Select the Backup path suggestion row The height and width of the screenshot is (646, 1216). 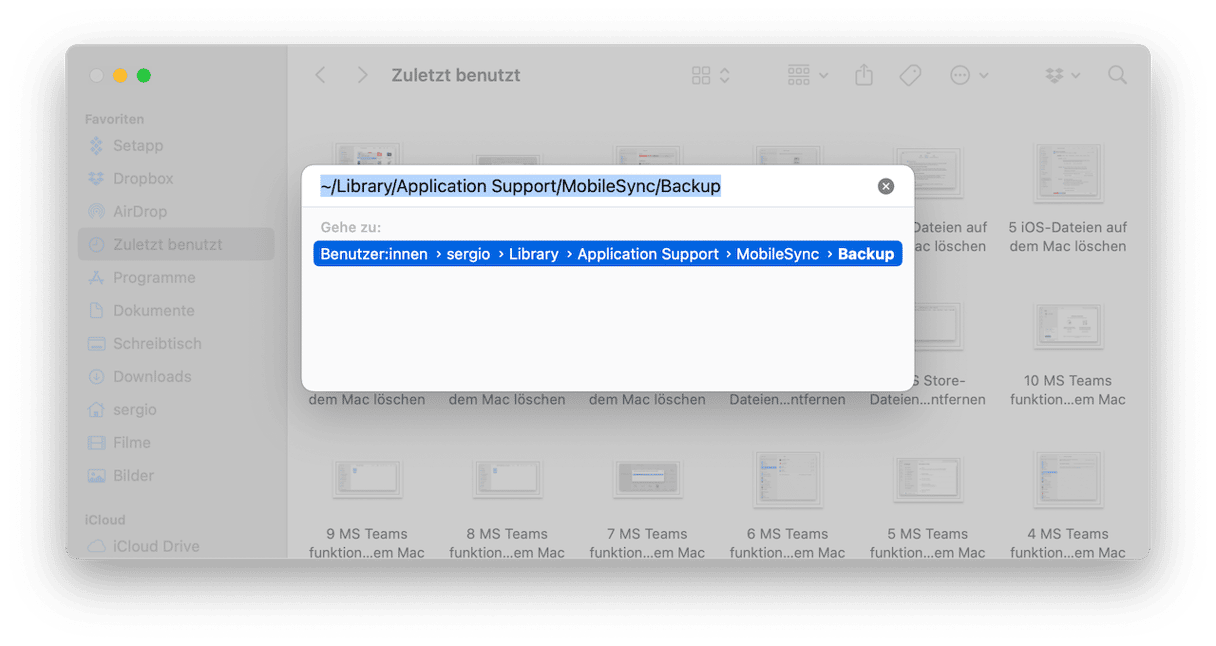coord(608,254)
